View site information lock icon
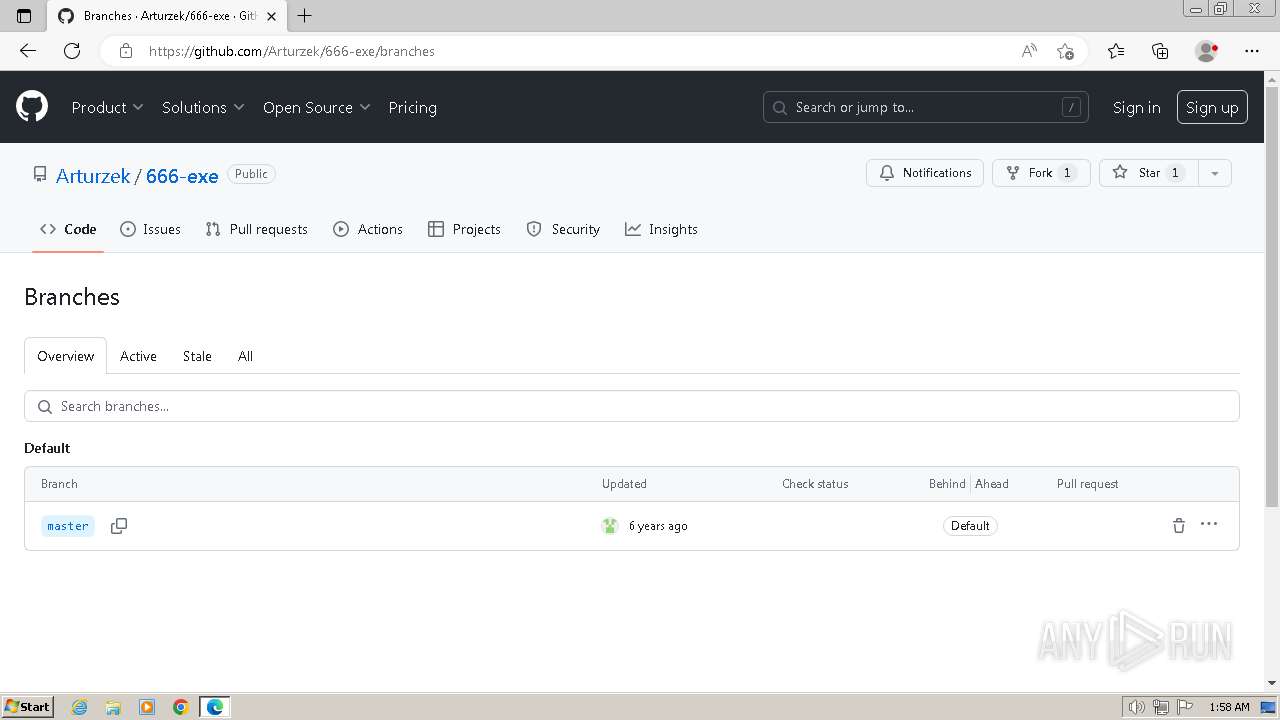1280x720 pixels. (126, 51)
